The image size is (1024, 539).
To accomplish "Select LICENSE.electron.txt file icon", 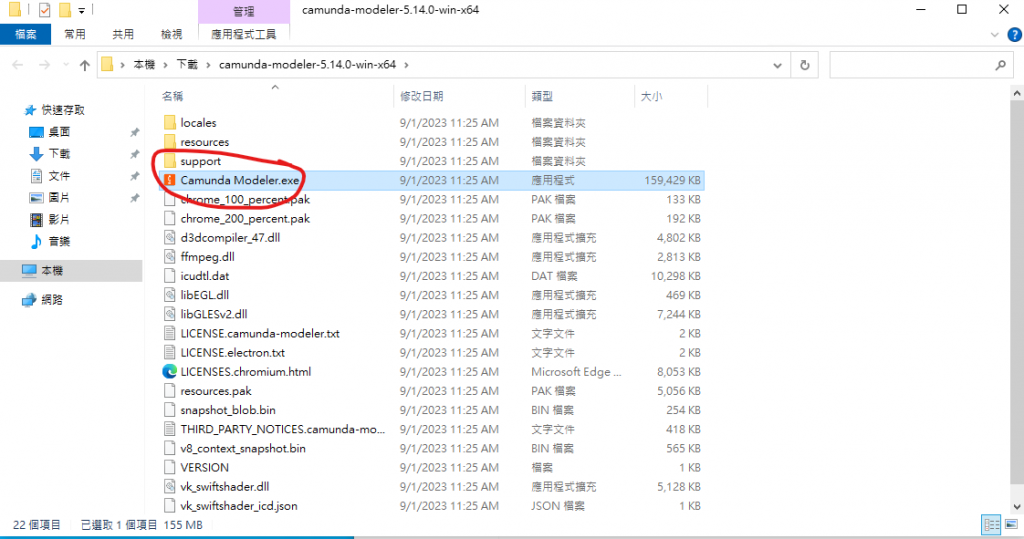I will click(x=170, y=352).
